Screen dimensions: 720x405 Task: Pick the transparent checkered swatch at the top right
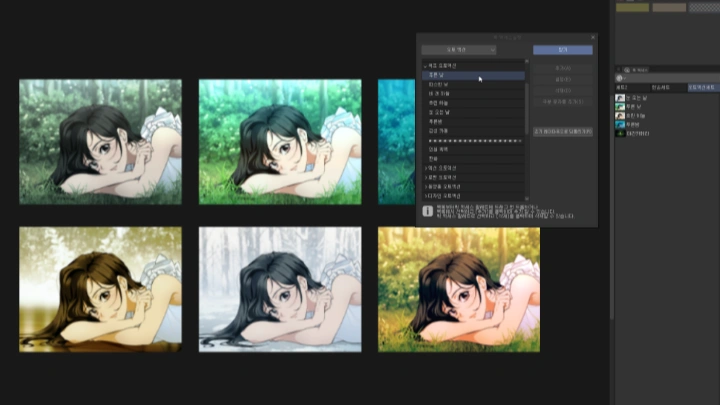pos(704,7)
